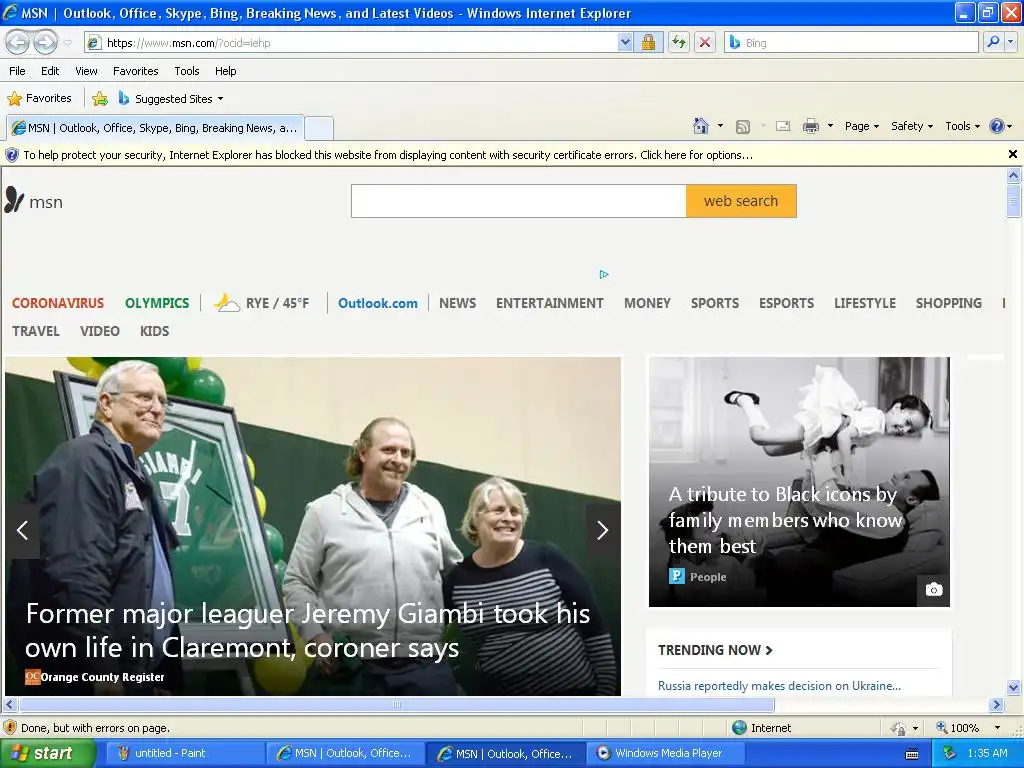Screen dimensions: 1024x768
Task: Click the browser Forward arrow button
Action: pos(45,42)
